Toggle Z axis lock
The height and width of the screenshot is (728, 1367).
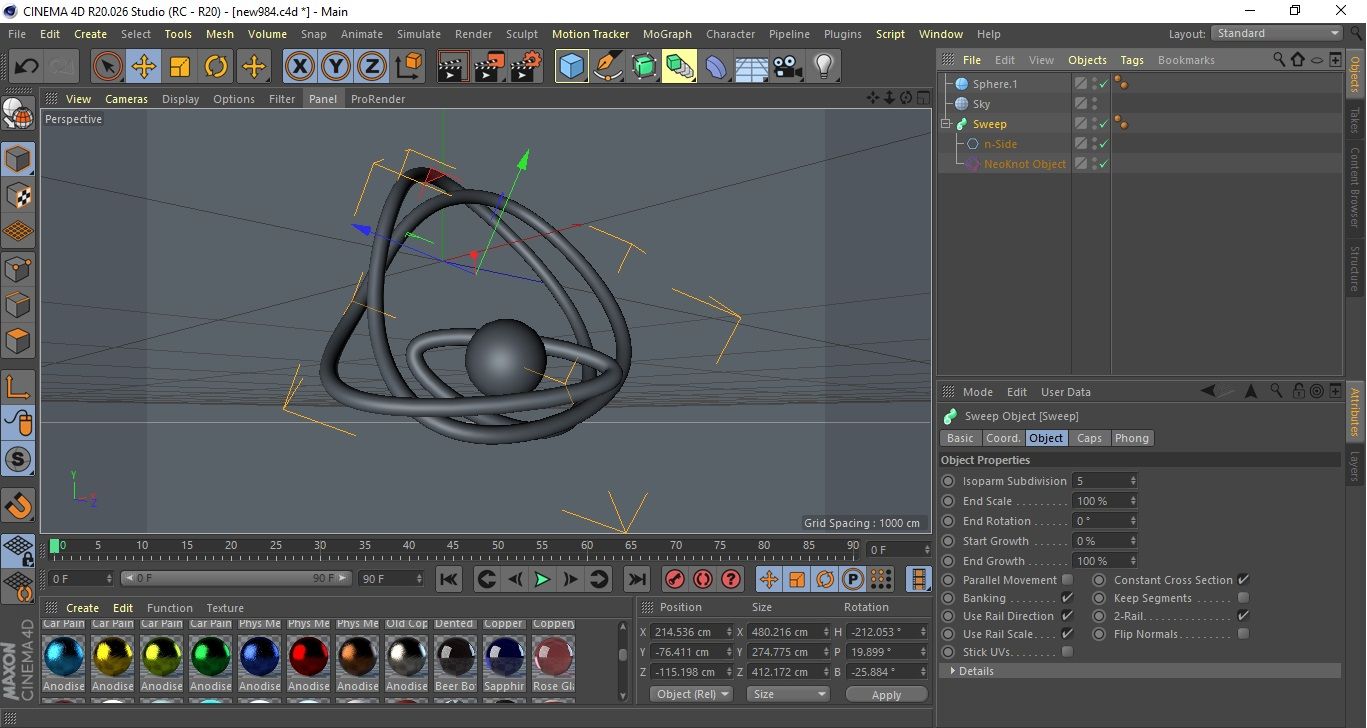[372, 67]
